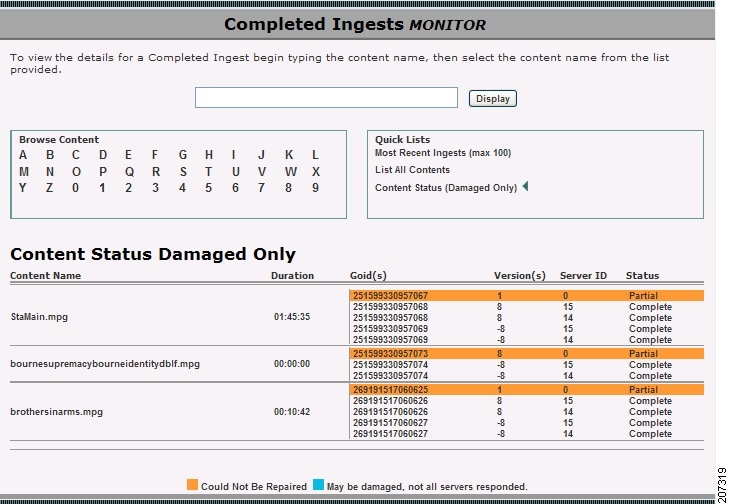This screenshot has width=729, height=504.
Task: Click the highlighted Goid 251599330957067
Action: pyautogui.click(x=390, y=296)
